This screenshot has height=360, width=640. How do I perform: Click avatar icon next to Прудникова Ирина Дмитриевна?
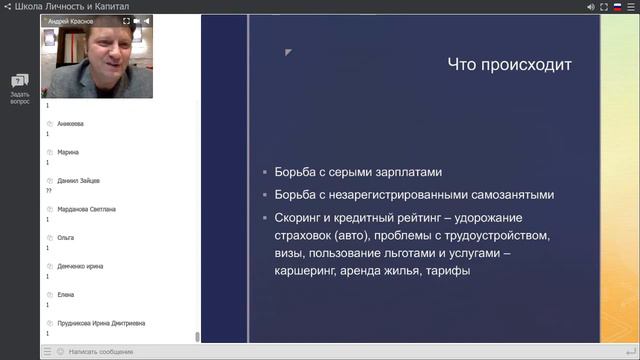pyautogui.click(x=50, y=323)
